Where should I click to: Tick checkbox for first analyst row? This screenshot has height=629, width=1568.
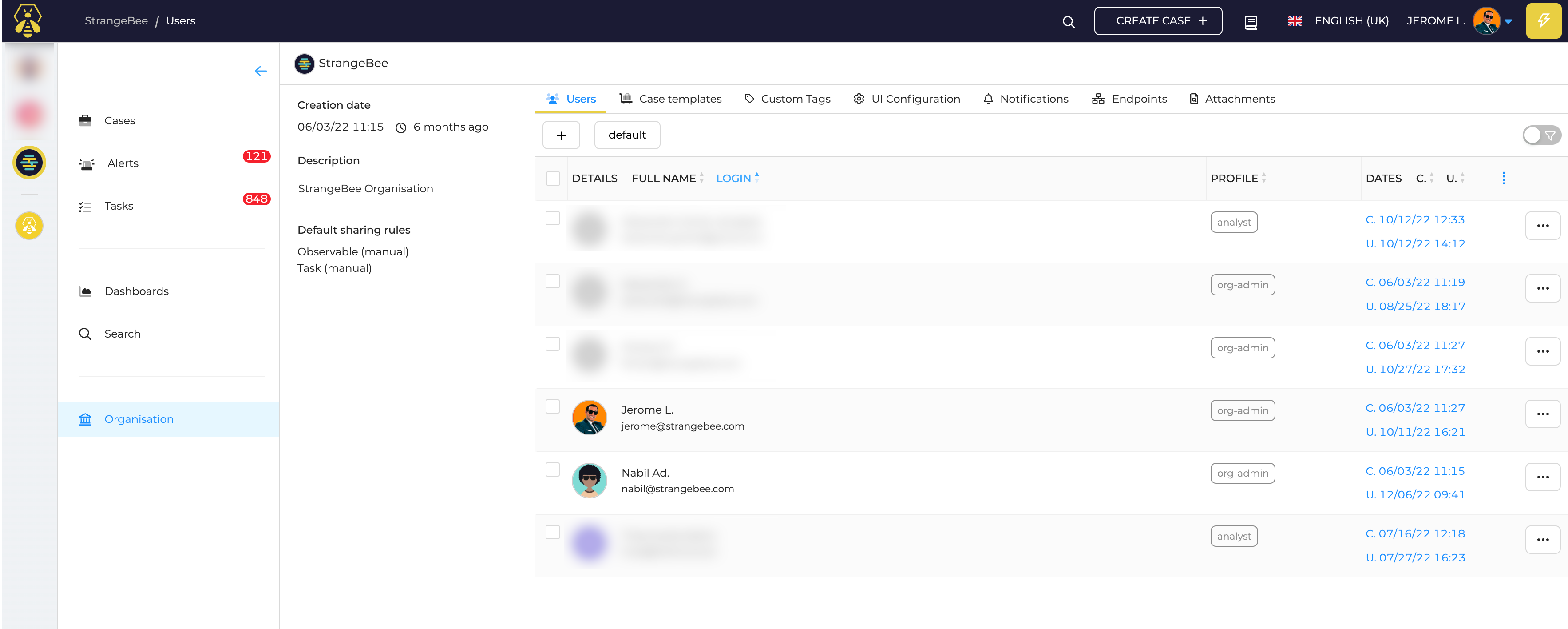(x=552, y=218)
